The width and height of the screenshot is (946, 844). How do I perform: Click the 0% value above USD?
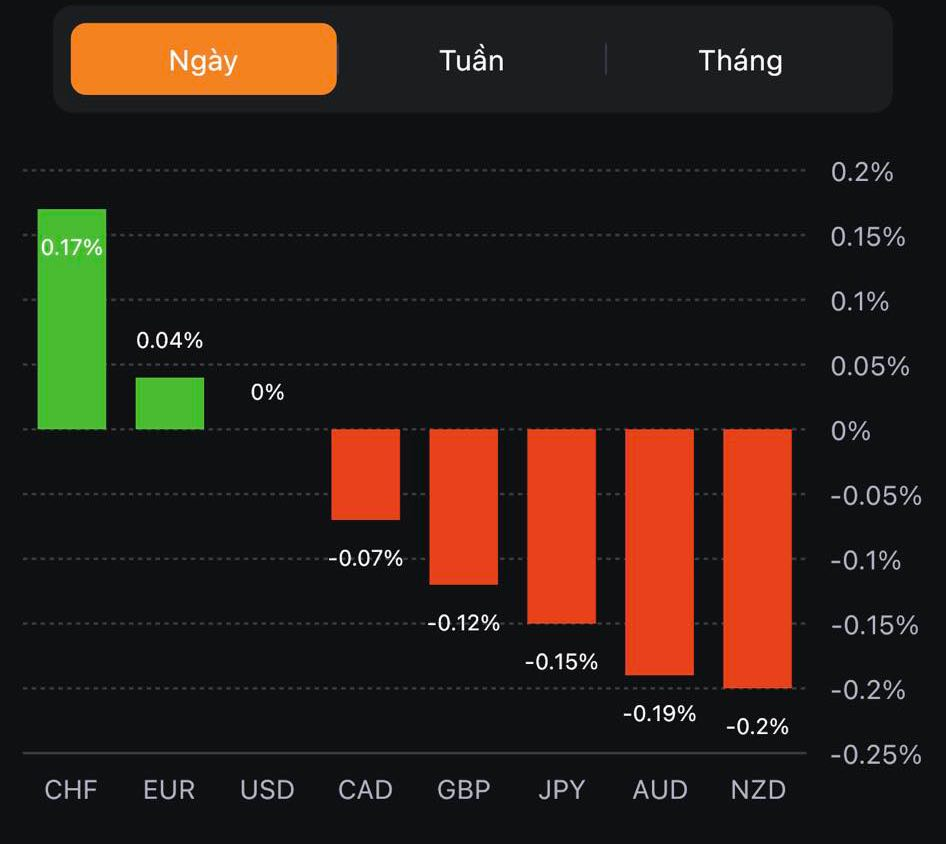pyautogui.click(x=267, y=392)
